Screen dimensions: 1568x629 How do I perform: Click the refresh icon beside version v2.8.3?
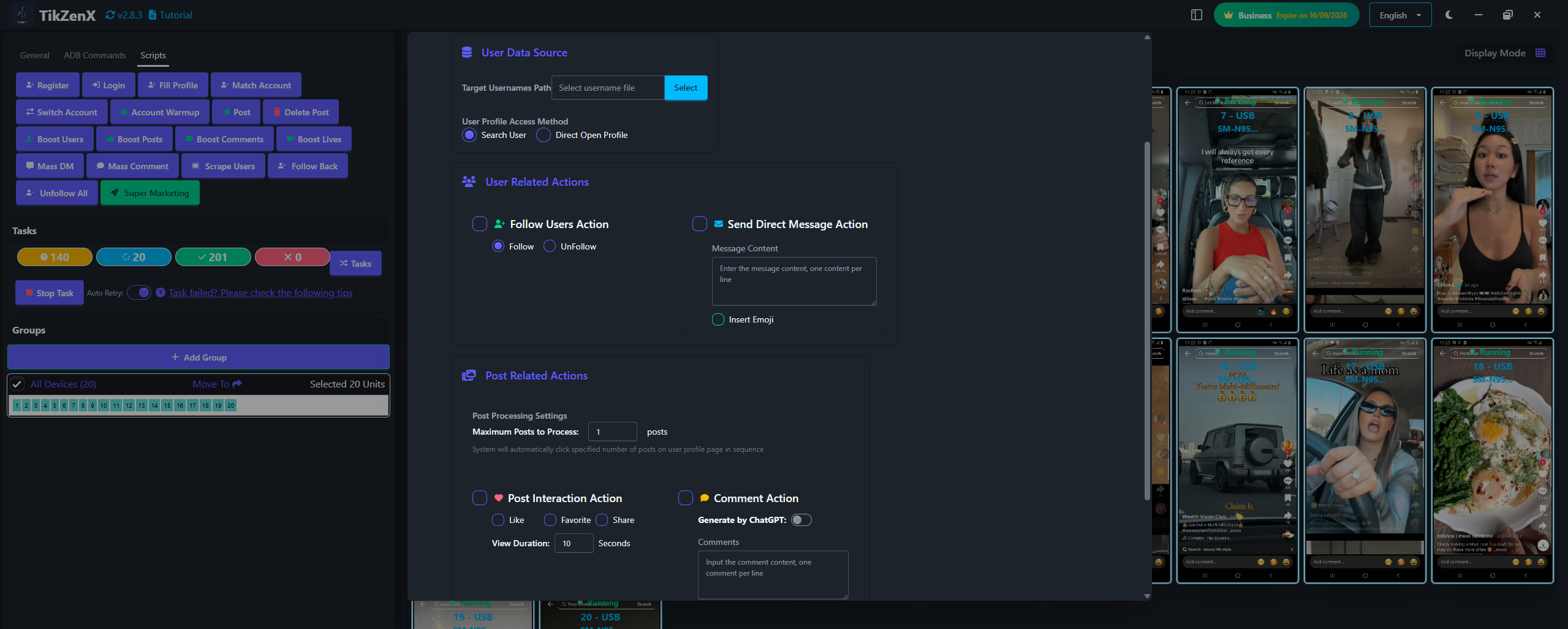(110, 14)
